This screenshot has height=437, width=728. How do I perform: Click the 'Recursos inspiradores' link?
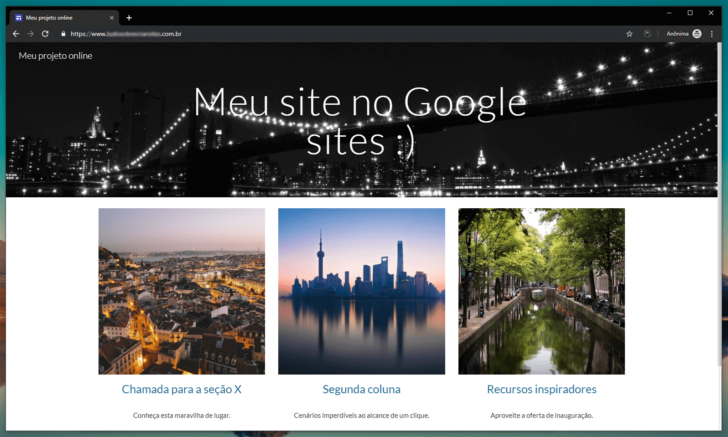point(541,389)
